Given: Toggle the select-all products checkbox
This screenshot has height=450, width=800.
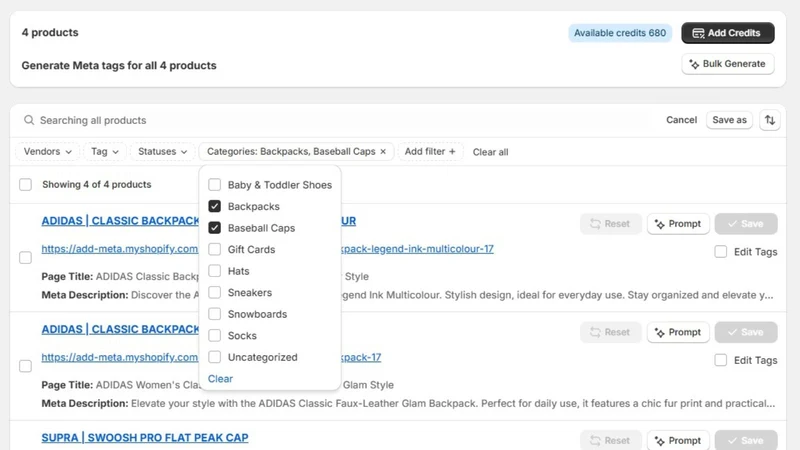Looking at the screenshot, I should [26, 184].
